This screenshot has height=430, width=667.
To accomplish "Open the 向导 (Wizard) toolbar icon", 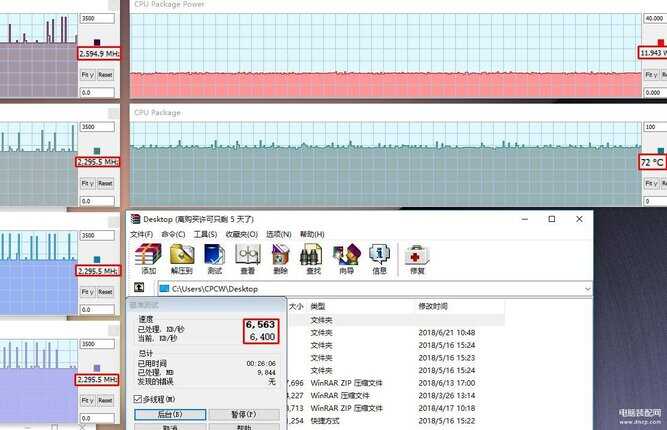I will click(x=346, y=259).
